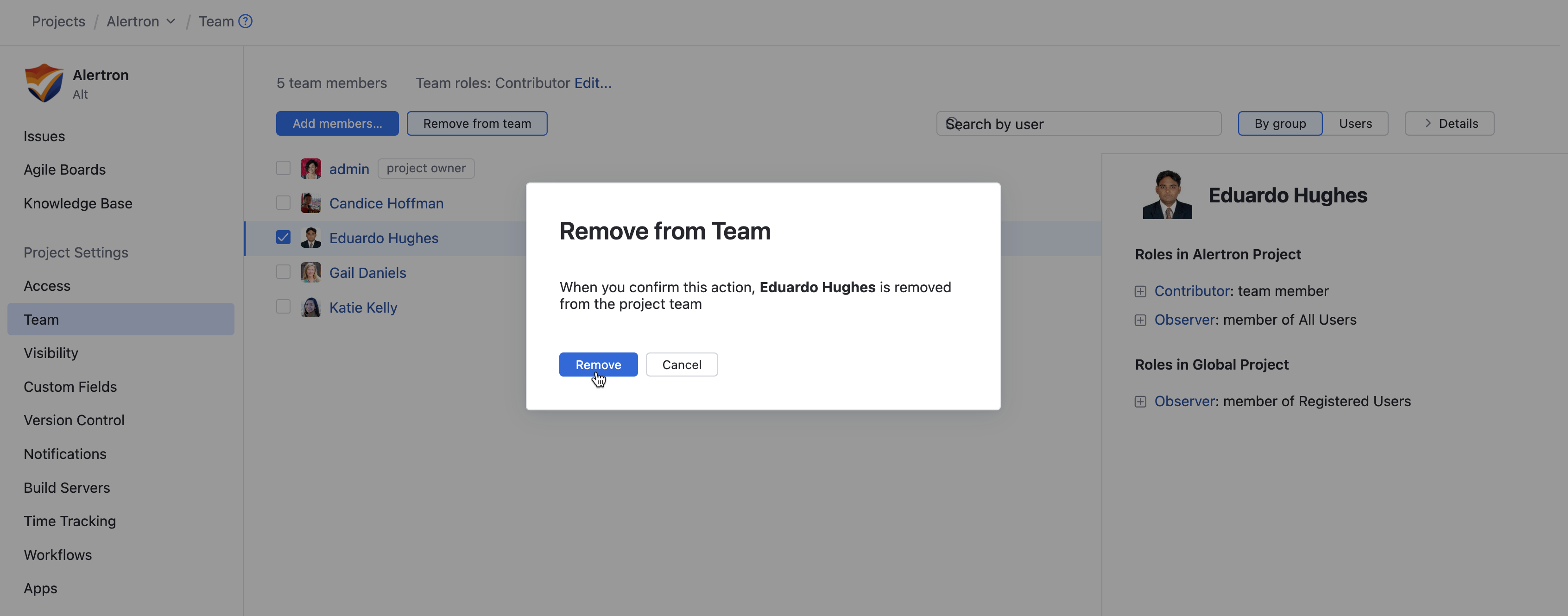Expand the Contributor role details

[1140, 292]
